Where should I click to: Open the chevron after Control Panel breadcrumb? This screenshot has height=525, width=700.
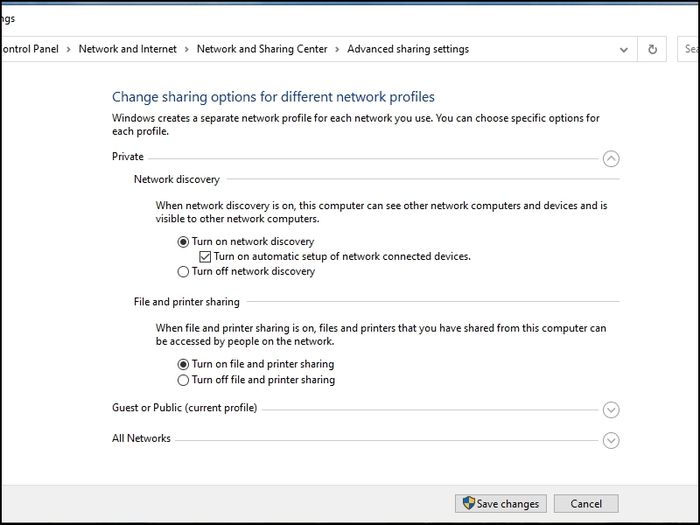click(69, 50)
